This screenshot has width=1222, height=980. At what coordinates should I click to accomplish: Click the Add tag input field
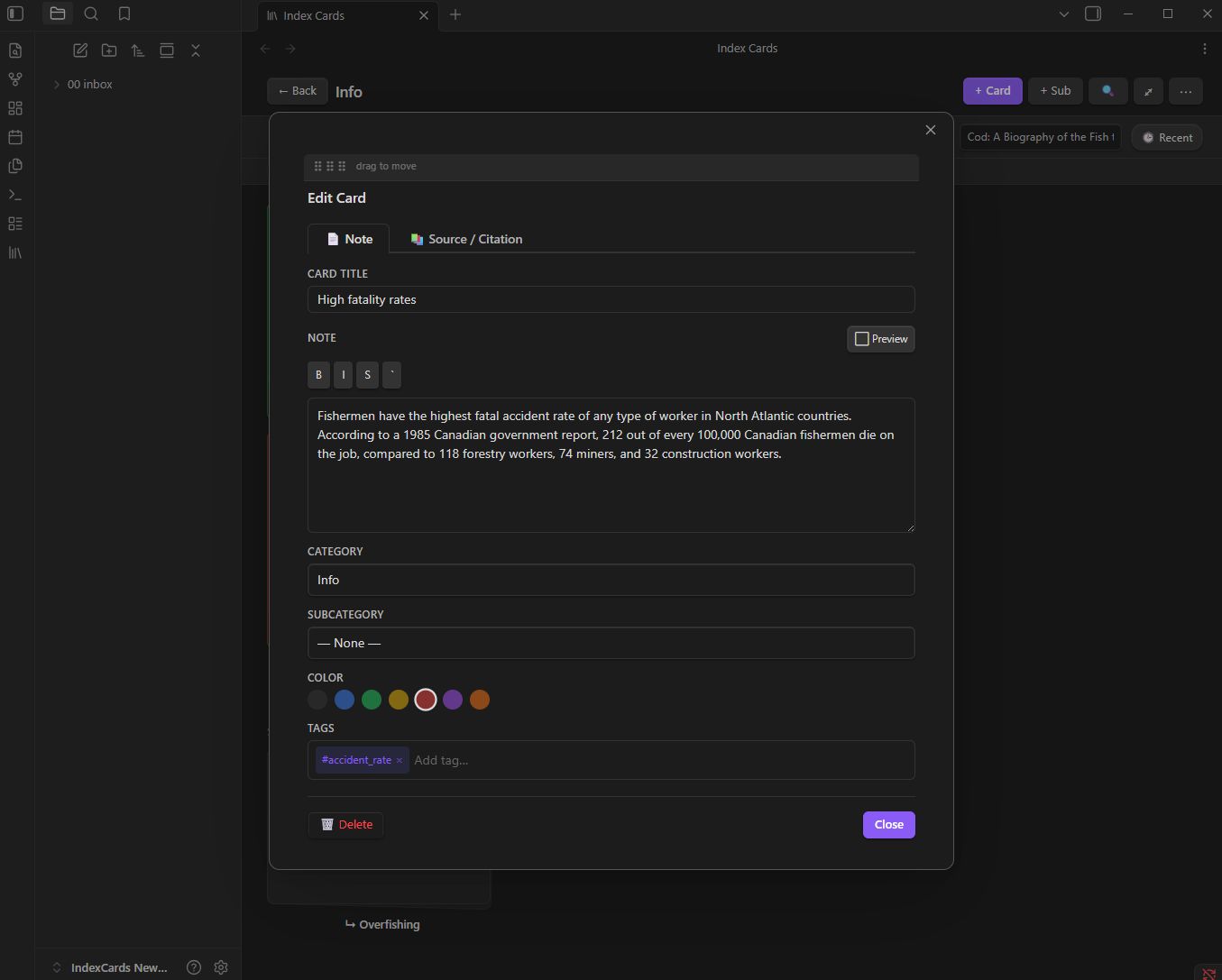click(x=661, y=760)
